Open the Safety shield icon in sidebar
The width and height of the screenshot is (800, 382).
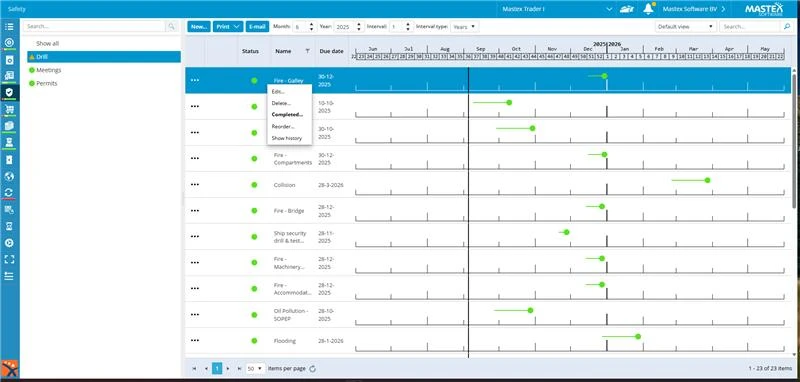click(x=9, y=92)
